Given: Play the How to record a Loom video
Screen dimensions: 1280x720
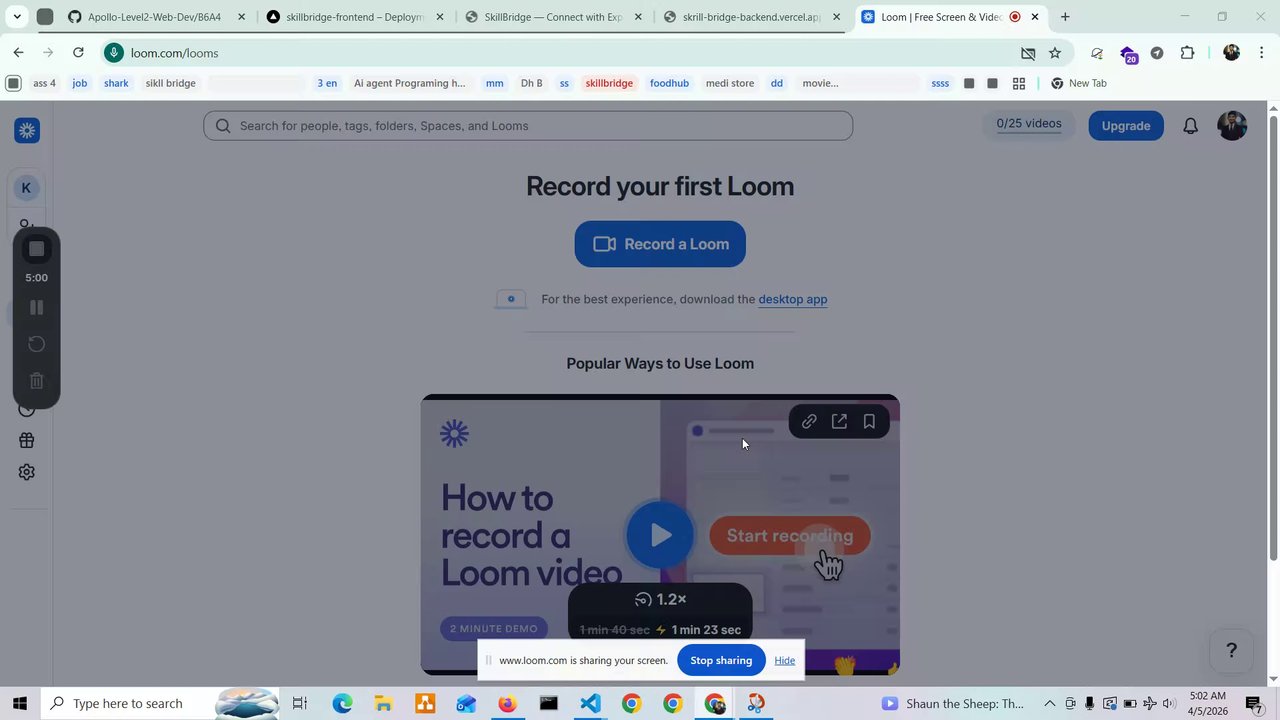Looking at the screenshot, I should [x=660, y=535].
